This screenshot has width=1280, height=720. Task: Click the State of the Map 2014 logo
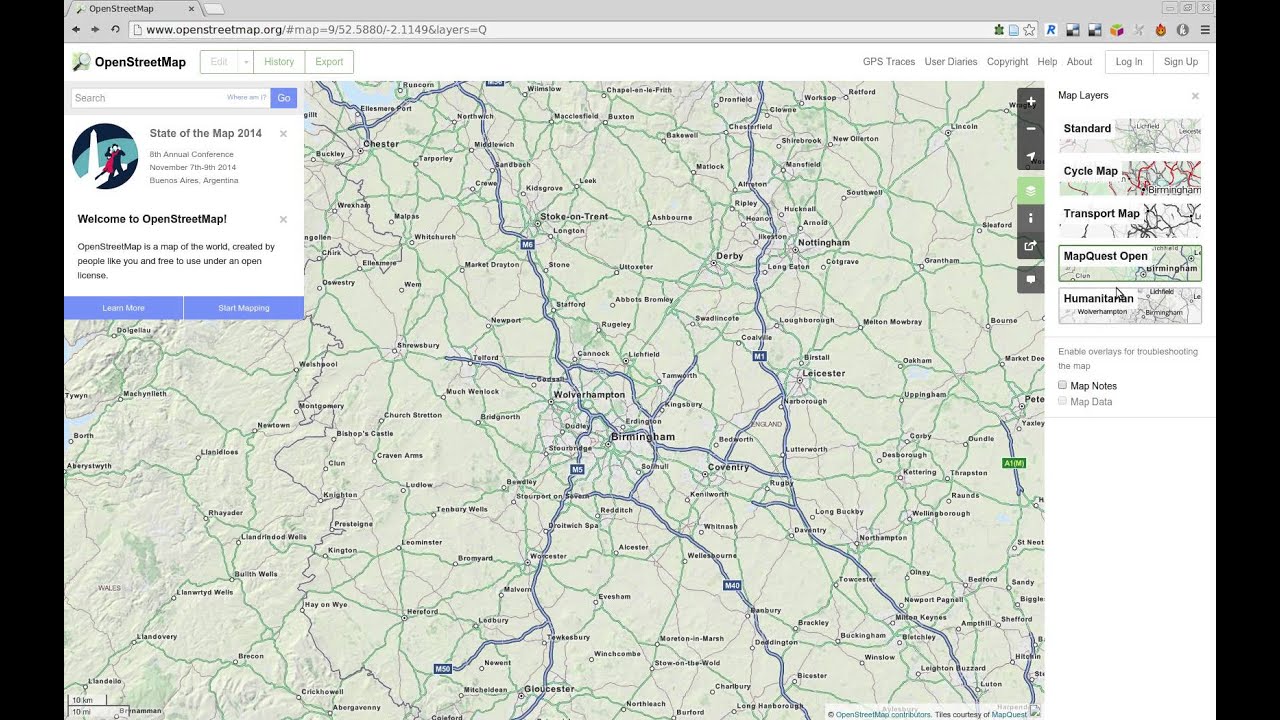(x=105, y=156)
